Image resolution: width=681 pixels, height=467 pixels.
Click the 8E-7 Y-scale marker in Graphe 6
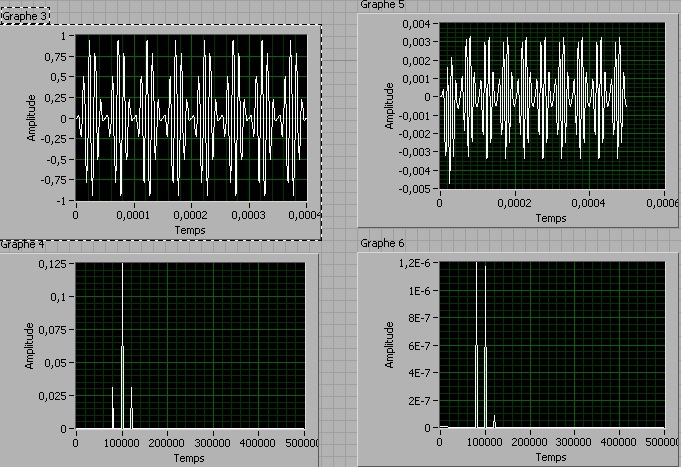click(419, 318)
